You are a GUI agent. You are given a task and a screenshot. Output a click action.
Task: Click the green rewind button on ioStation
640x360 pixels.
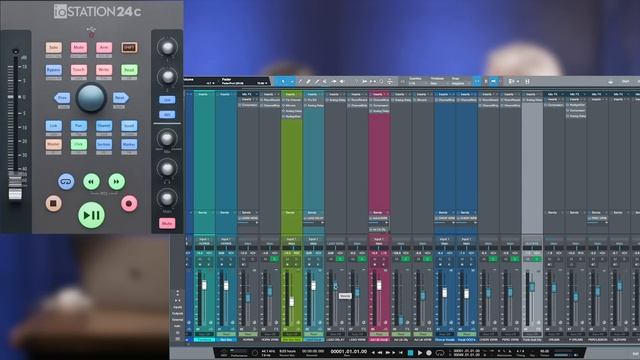tap(91, 181)
